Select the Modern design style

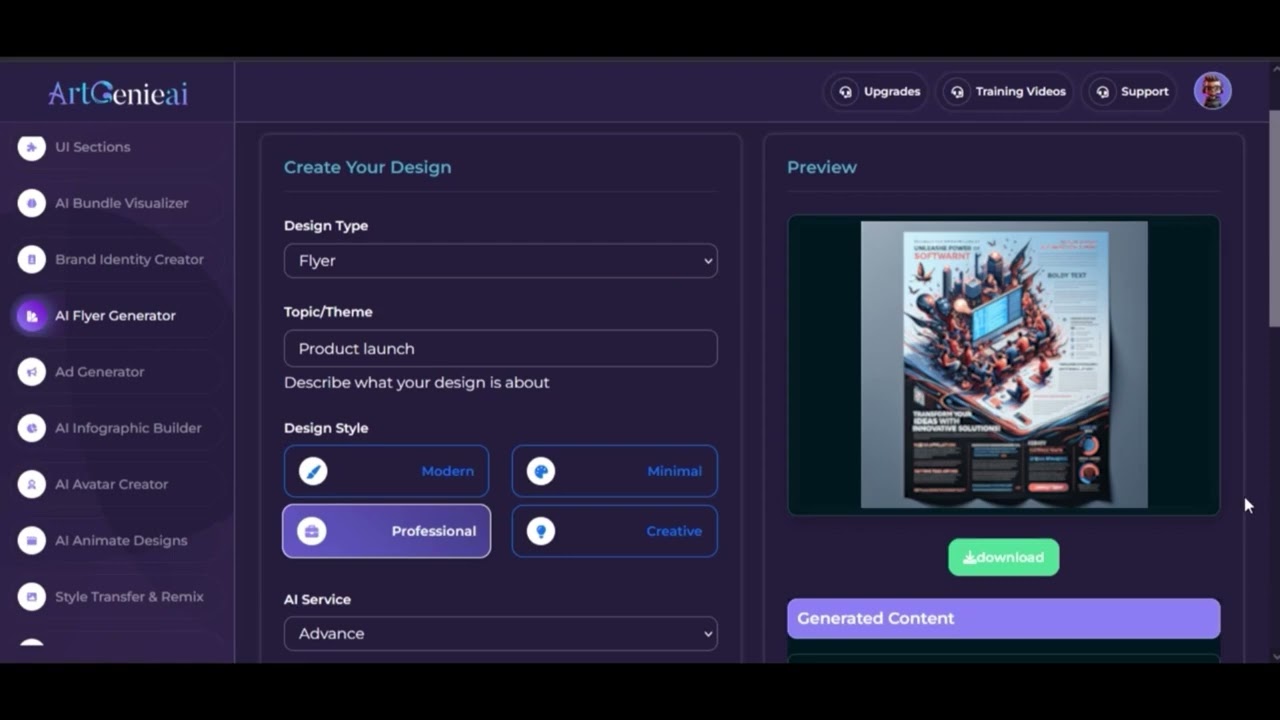pyautogui.click(x=386, y=471)
